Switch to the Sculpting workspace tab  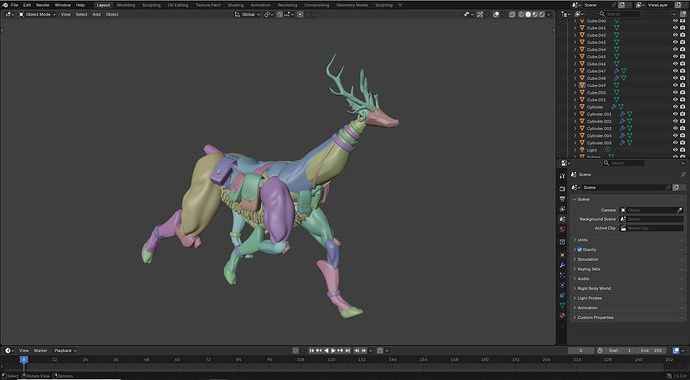click(151, 5)
